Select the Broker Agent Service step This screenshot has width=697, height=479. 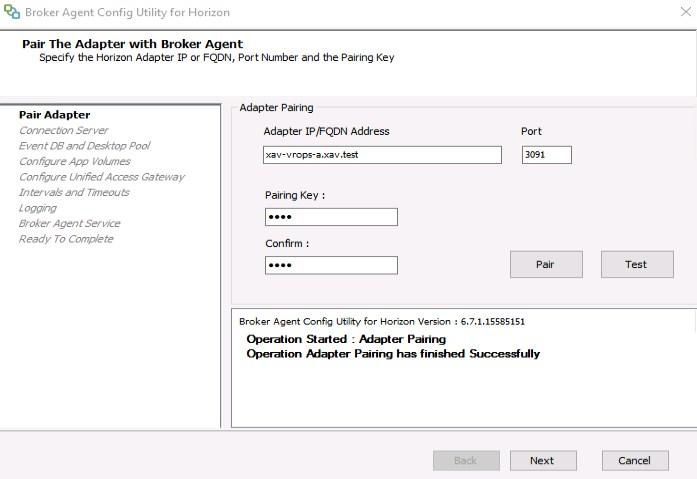coord(70,224)
